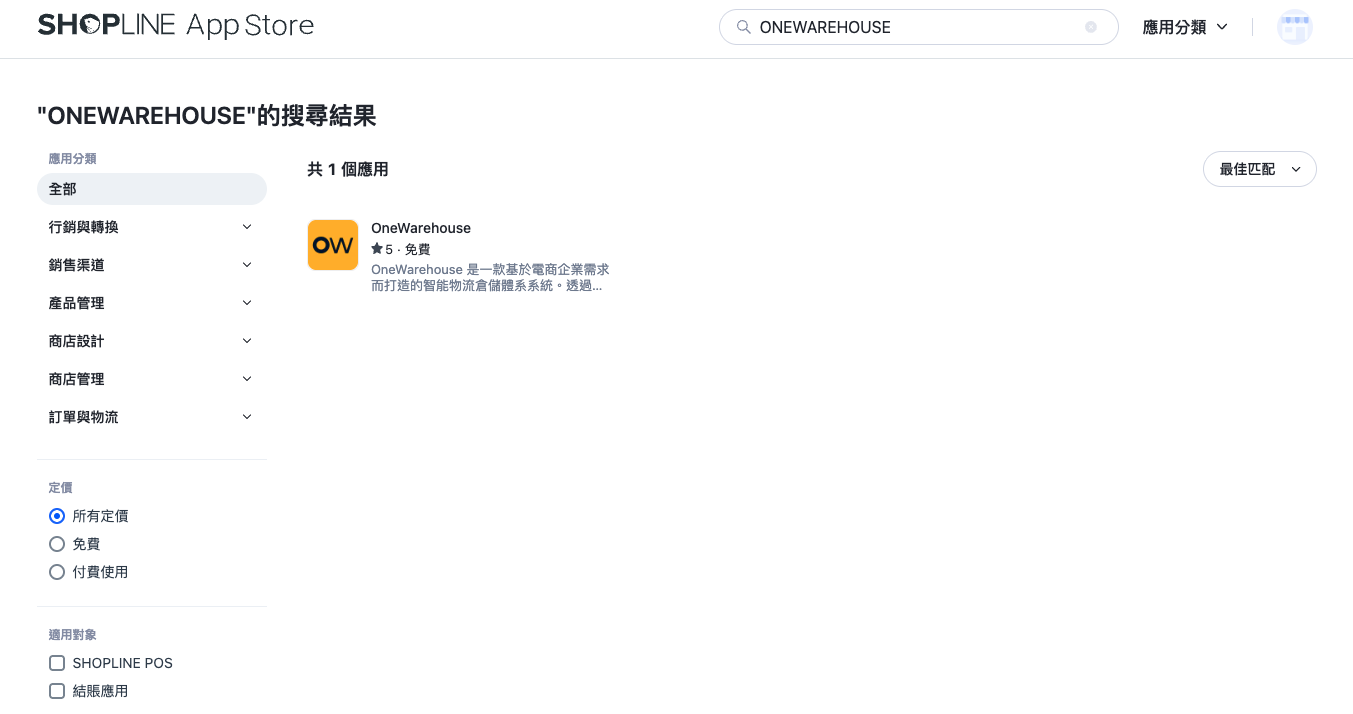
Task: Focus the search field containing ONEWAREHOUSE
Action: [x=918, y=27]
